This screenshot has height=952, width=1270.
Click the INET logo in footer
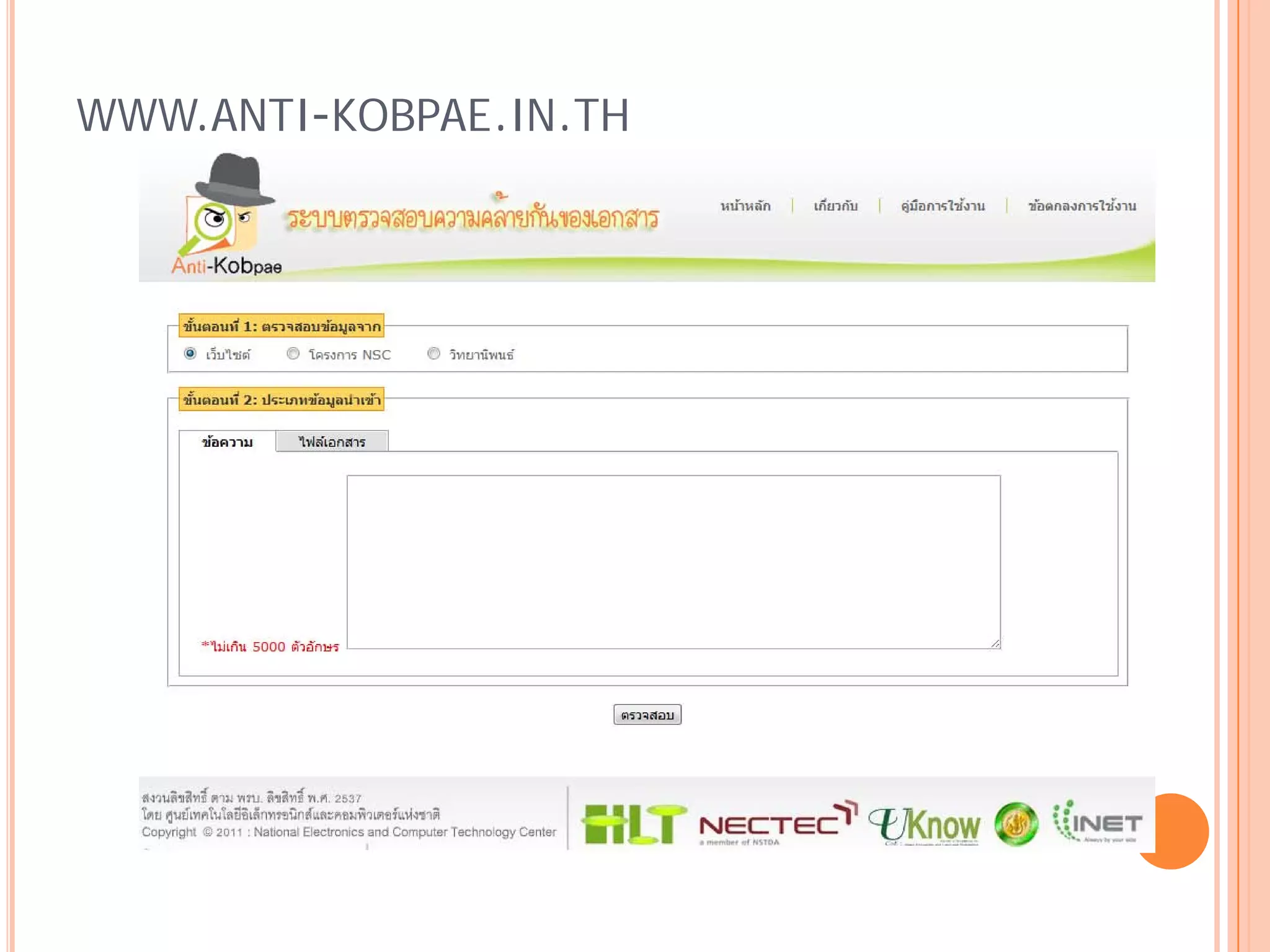(1098, 822)
